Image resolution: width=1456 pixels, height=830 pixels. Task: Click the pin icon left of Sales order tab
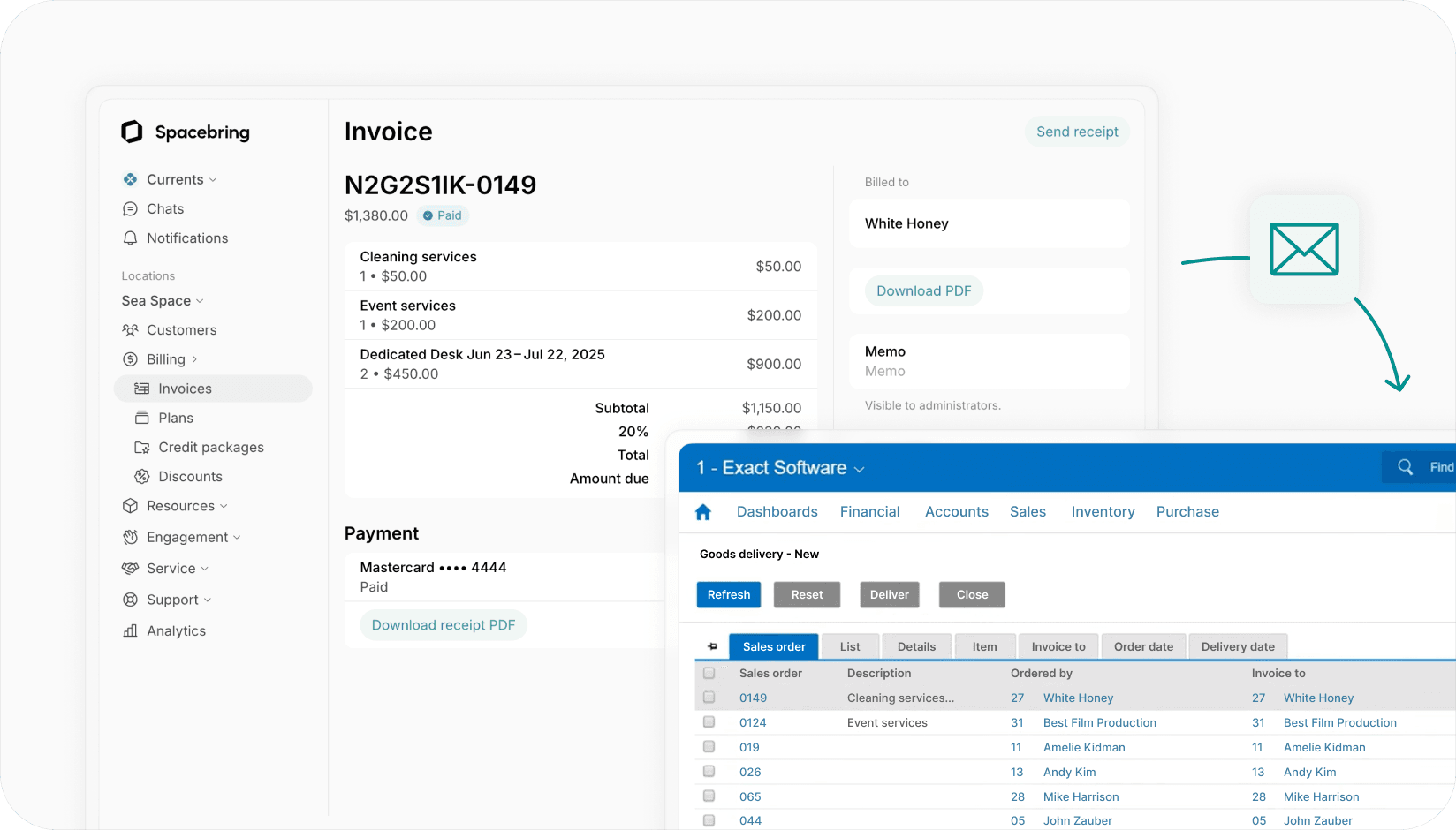712,646
